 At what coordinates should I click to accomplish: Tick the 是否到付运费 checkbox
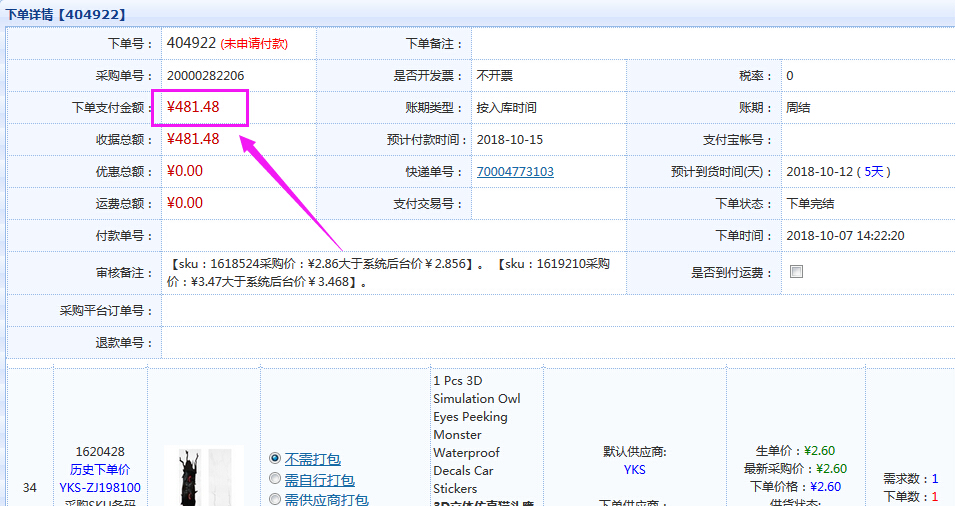point(796,272)
